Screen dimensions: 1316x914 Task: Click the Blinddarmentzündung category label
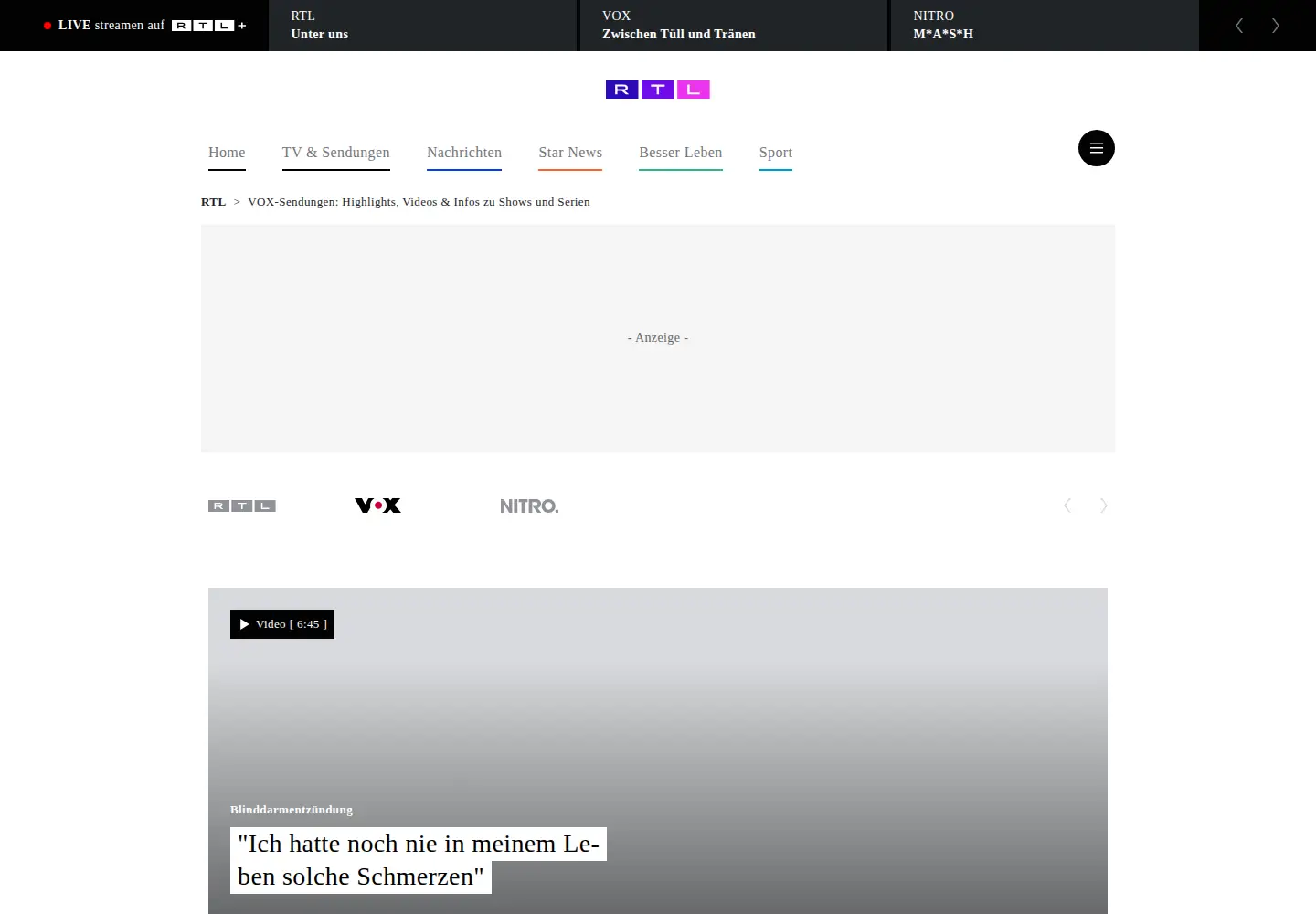(x=292, y=810)
